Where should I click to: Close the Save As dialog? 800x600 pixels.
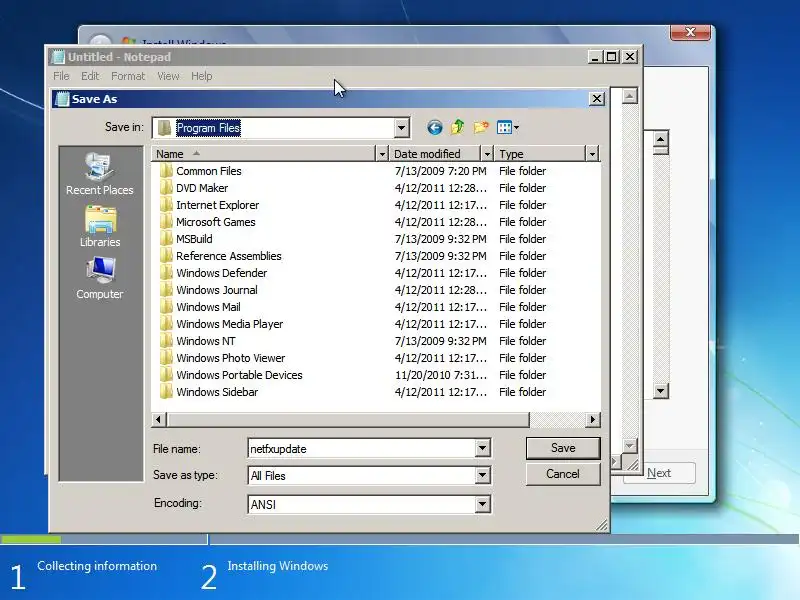[596, 98]
